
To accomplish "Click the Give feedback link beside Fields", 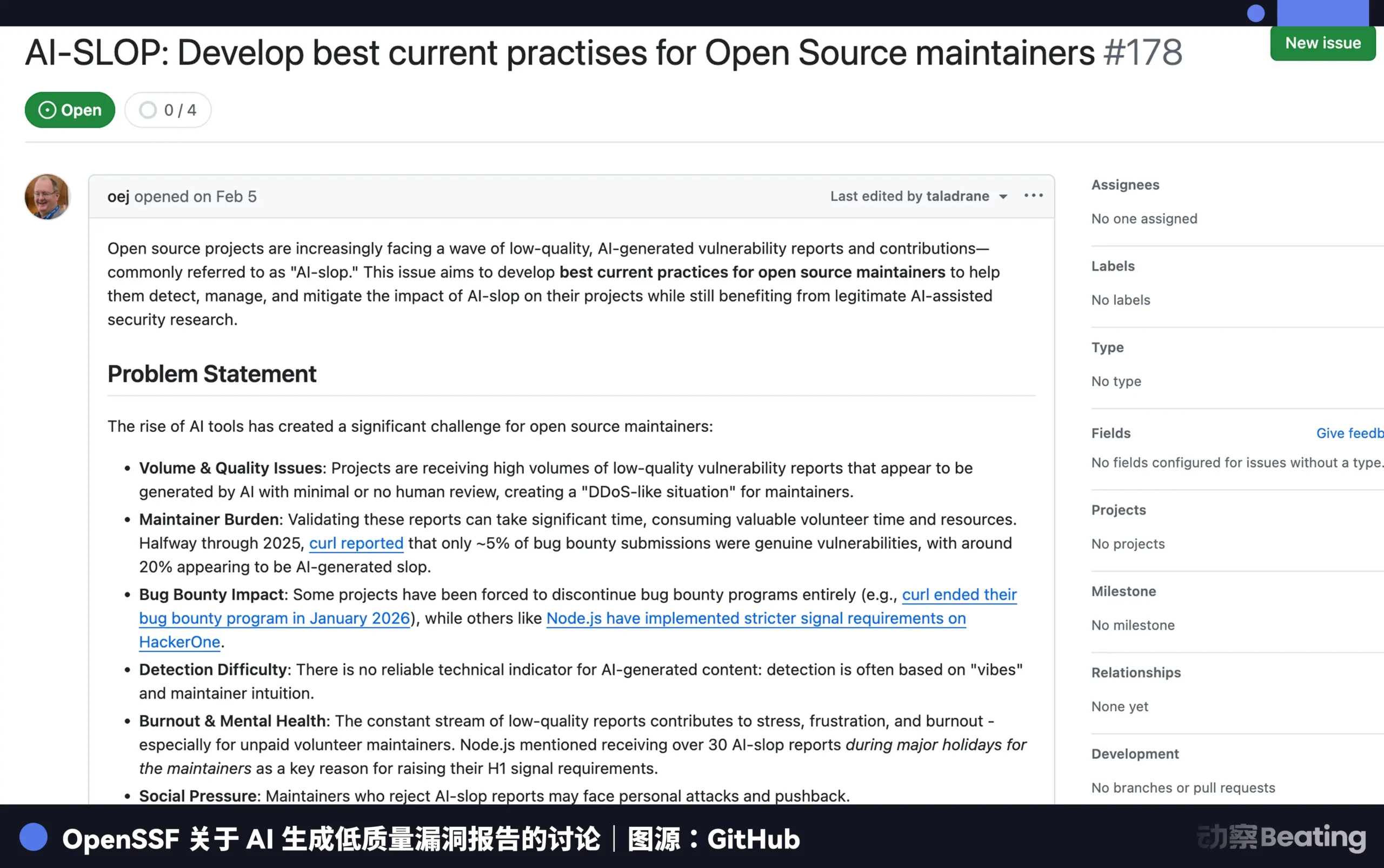I will tap(1349, 433).
